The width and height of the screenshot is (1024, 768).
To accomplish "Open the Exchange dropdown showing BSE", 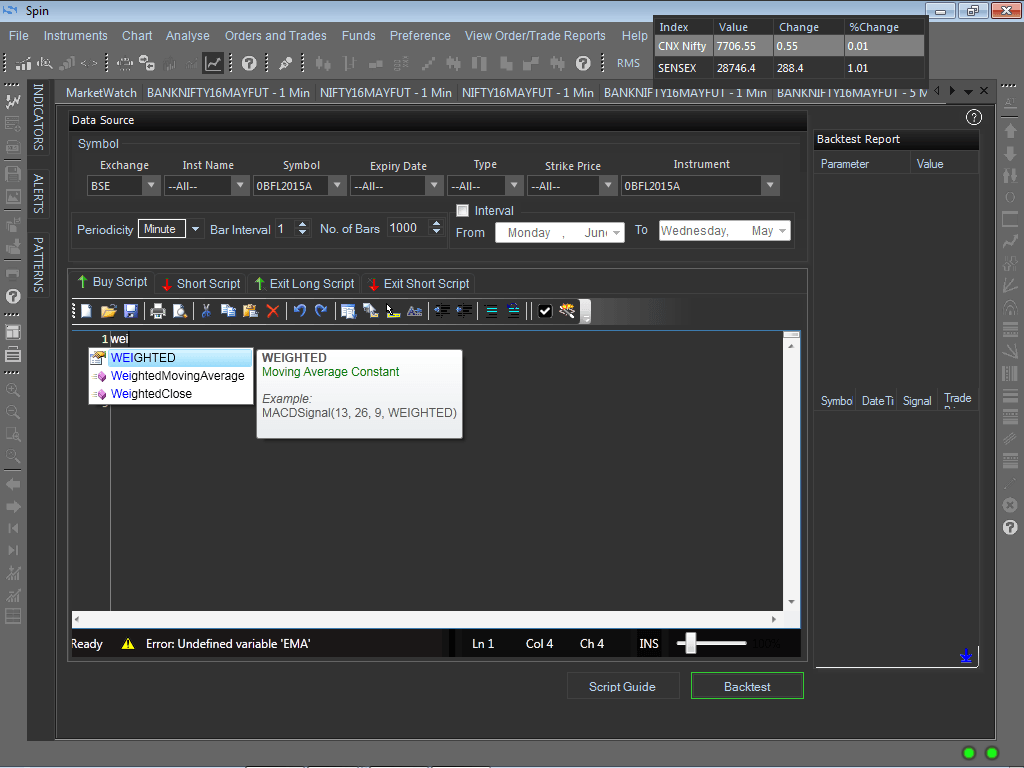I will [151, 186].
